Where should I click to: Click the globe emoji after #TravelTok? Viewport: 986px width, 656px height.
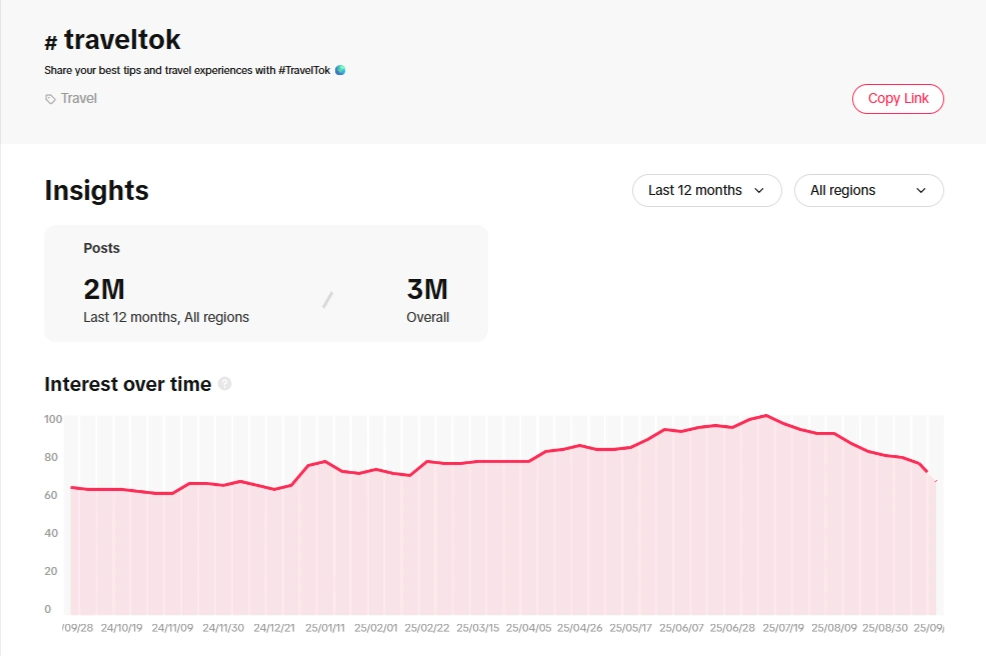click(340, 70)
